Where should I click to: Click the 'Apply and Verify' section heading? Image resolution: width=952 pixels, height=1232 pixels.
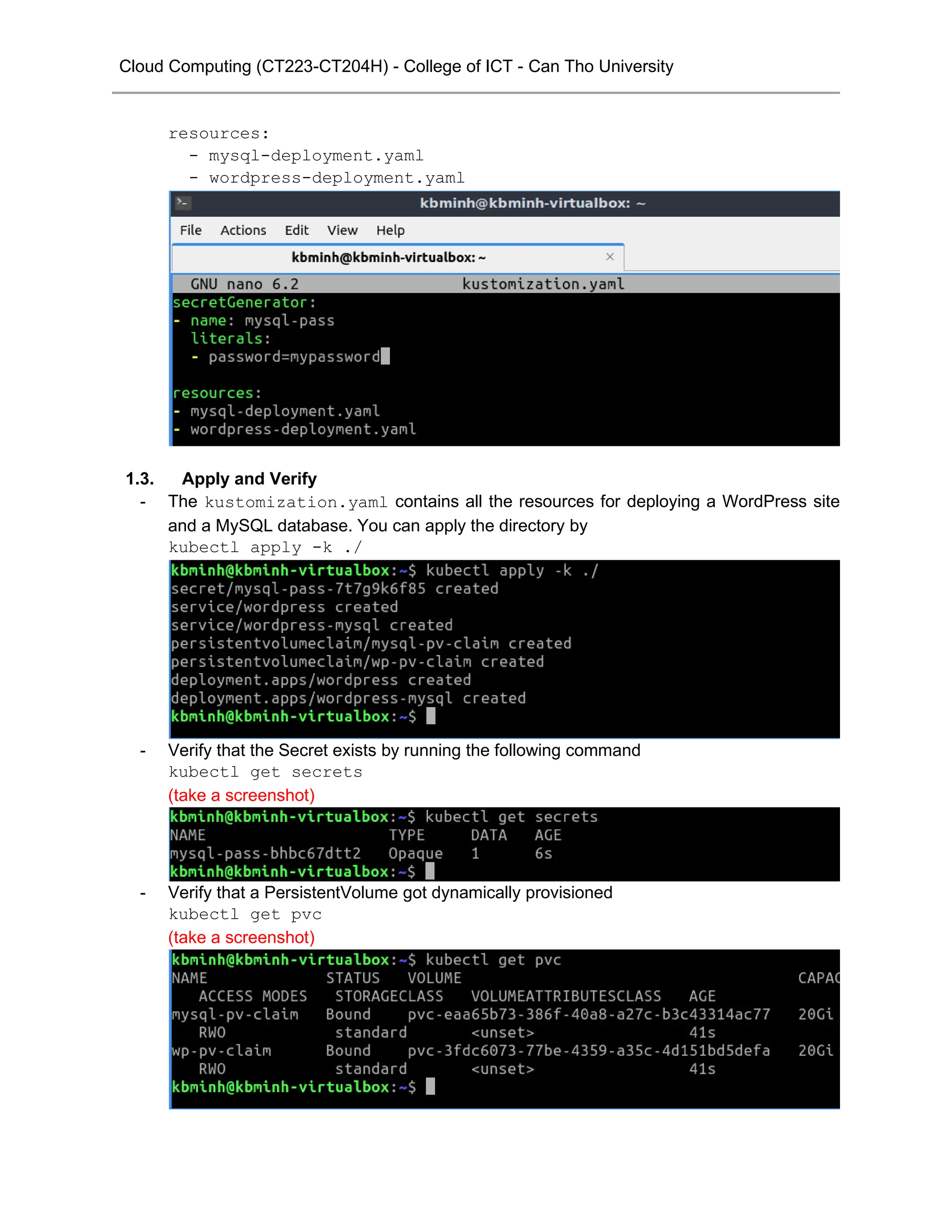(x=249, y=478)
